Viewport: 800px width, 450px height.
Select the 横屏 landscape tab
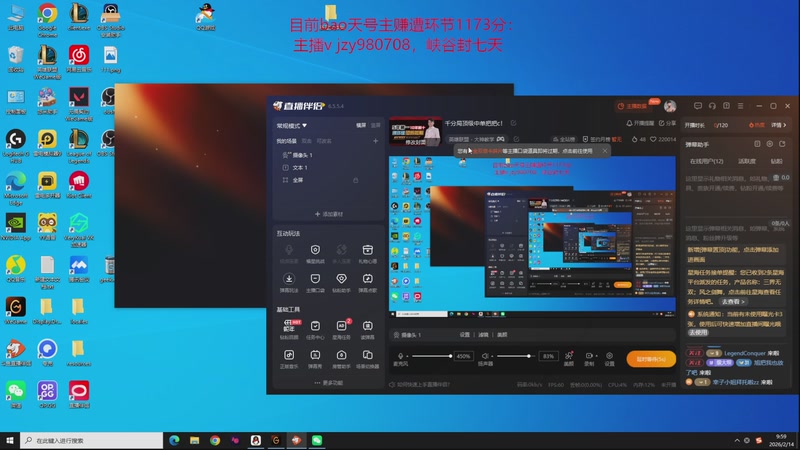point(361,126)
